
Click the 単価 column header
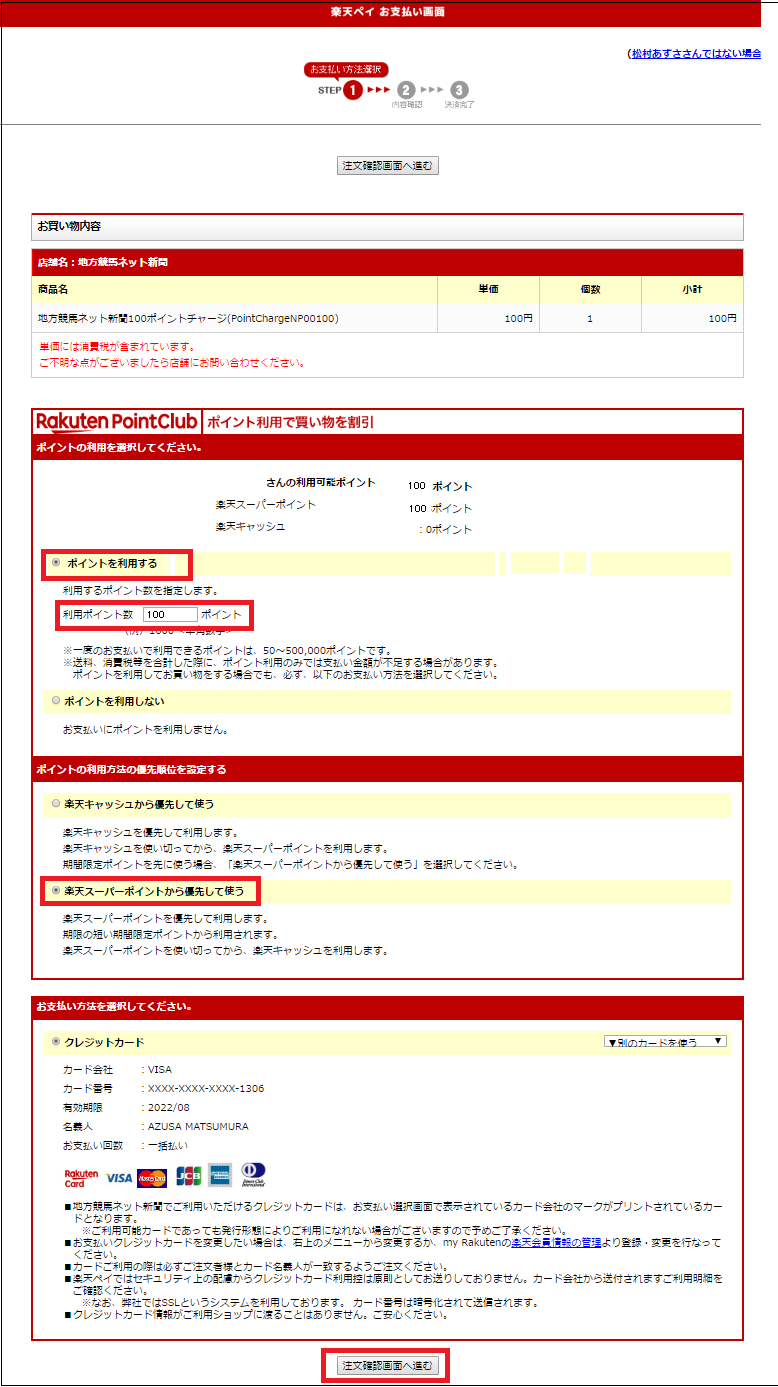click(488, 290)
